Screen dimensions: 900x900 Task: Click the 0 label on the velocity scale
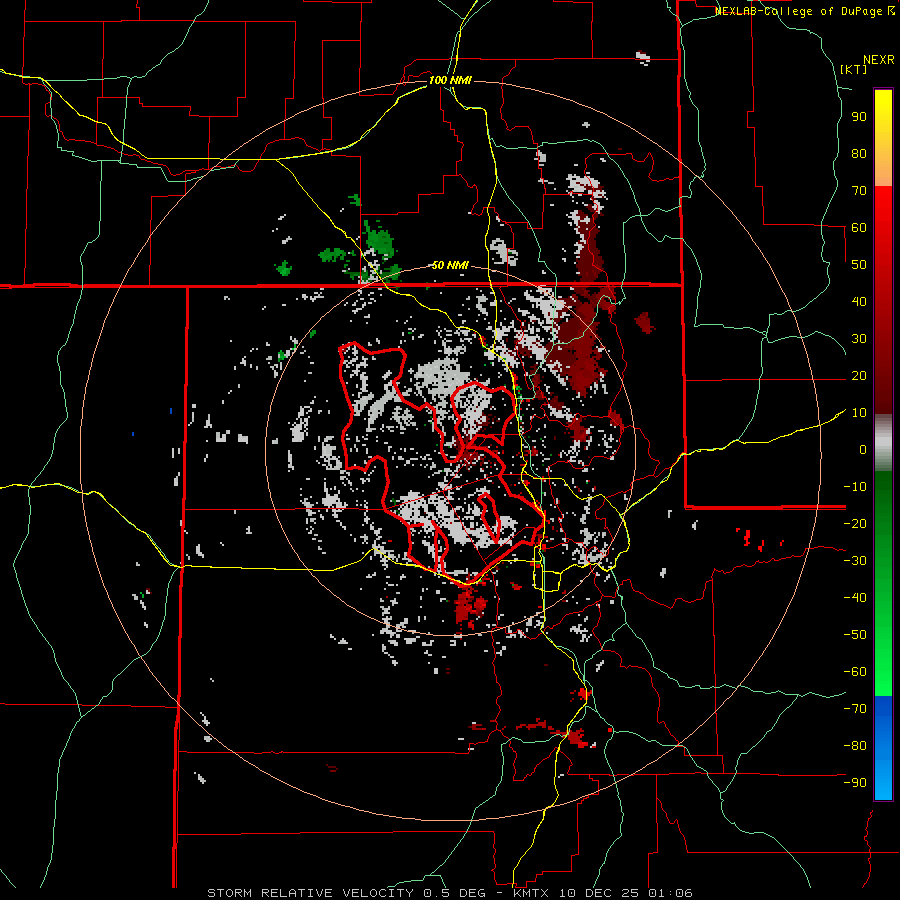[x=862, y=449]
